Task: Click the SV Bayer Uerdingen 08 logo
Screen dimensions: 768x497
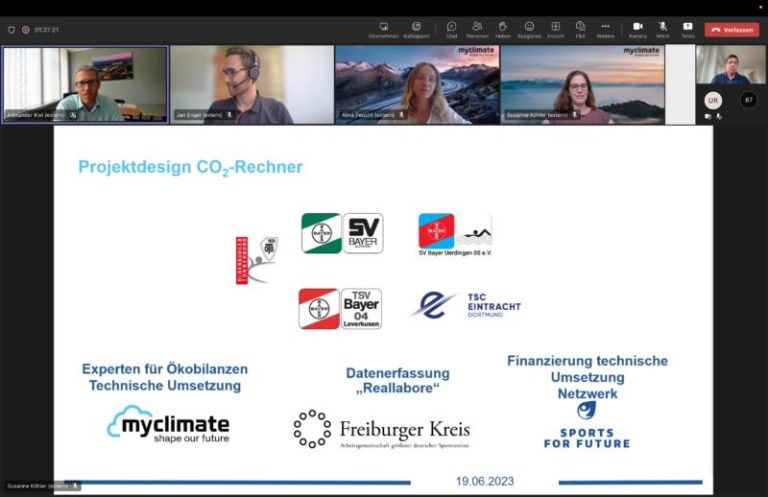Action: point(455,235)
